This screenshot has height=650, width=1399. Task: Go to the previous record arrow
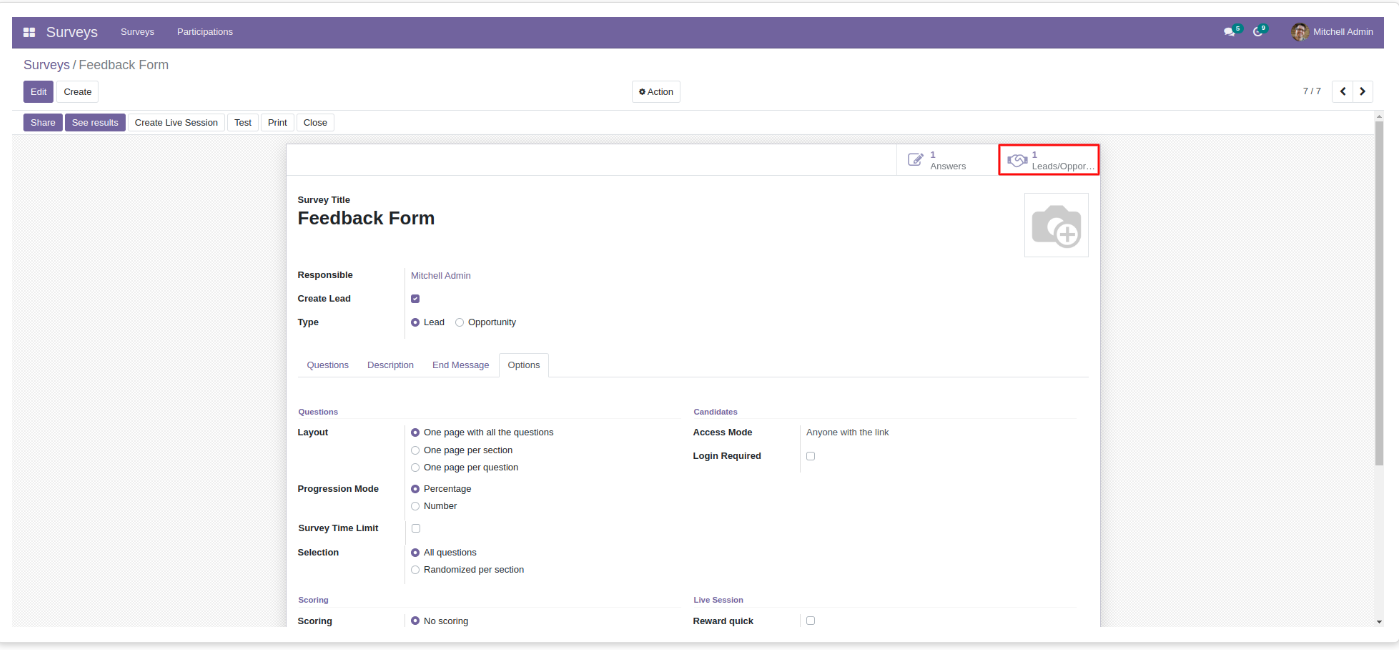(1343, 91)
